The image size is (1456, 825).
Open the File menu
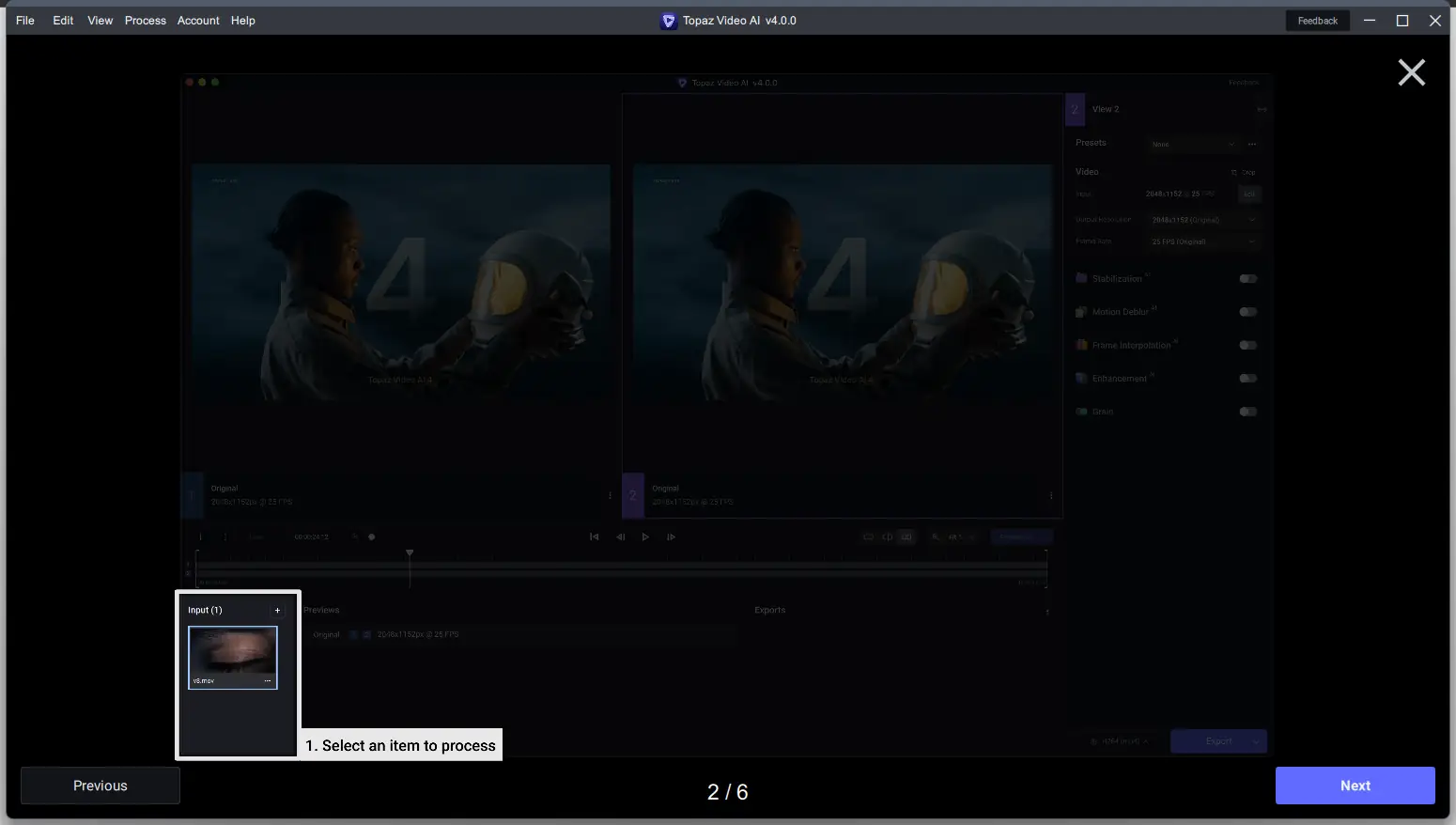coord(25,21)
